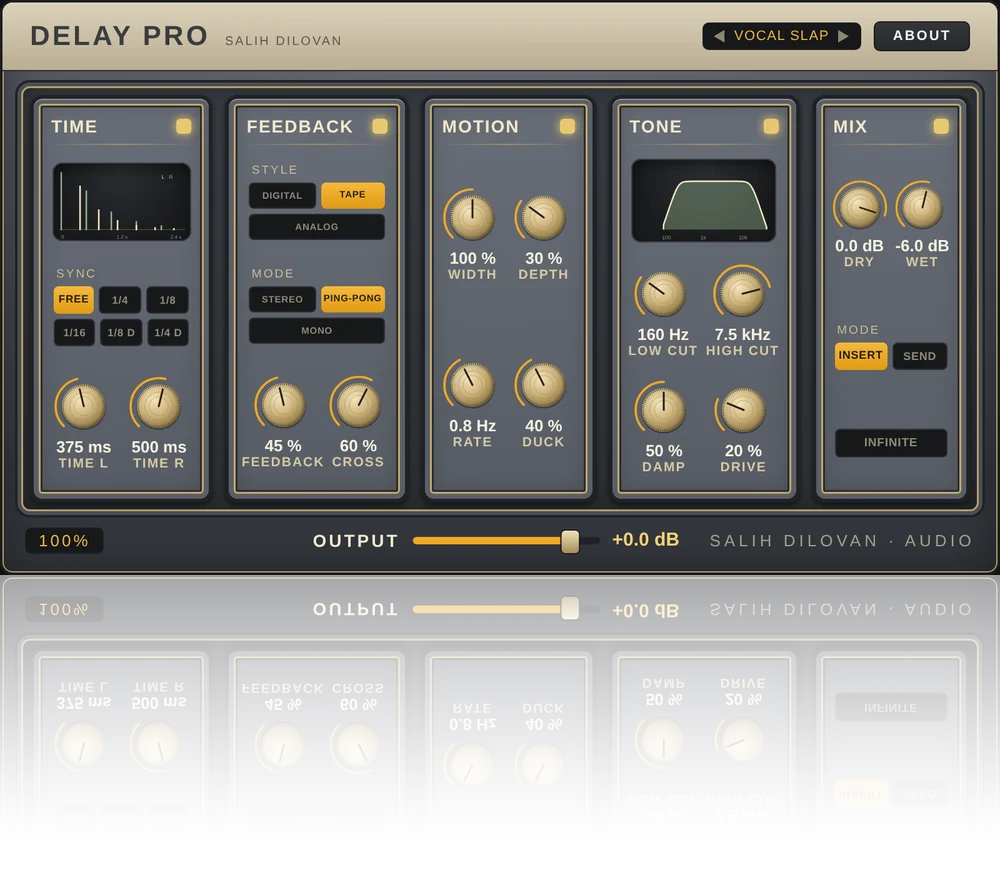This screenshot has height=891, width=1000.
Task: Click the 7.5 kHz high cut value
Action: [742, 334]
